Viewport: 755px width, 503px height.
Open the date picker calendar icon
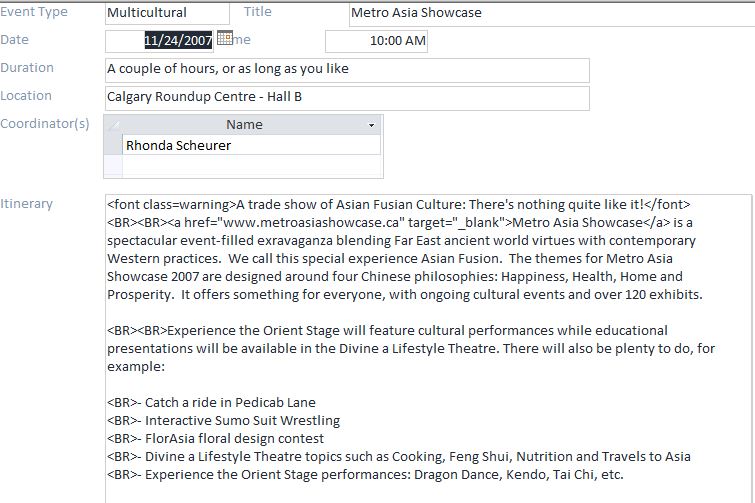click(225, 38)
